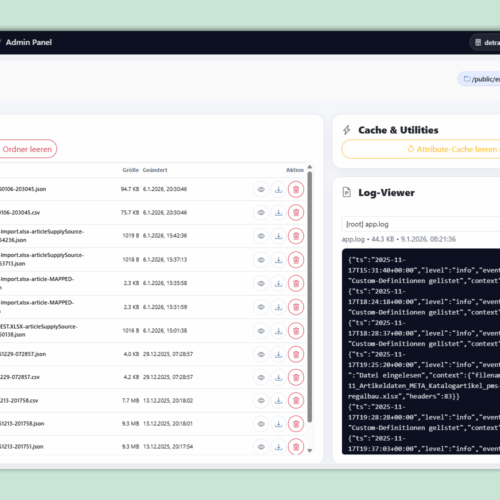Delete file changed at 15:42:36
Viewport: 500px width, 500px height.
tap(296, 236)
